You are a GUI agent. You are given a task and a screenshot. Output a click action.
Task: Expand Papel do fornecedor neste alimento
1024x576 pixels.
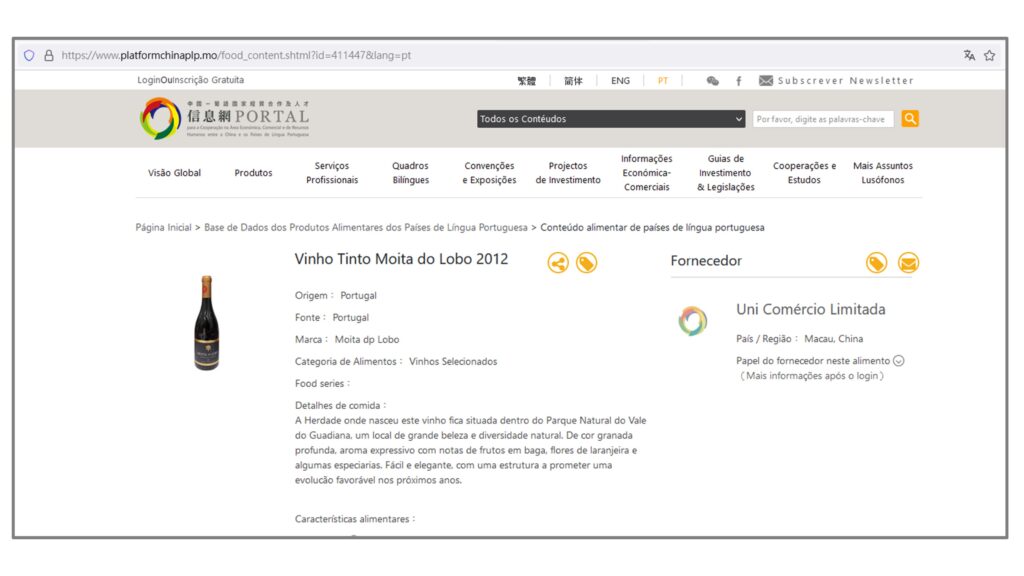click(x=898, y=361)
